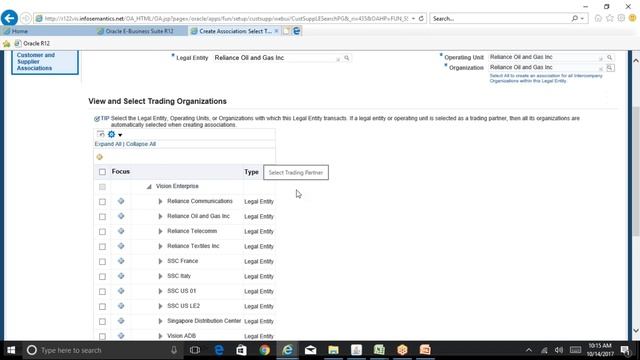Viewport: 640px width, 360px height.
Task: Open new tab button beside tabs
Action: point(287,31)
